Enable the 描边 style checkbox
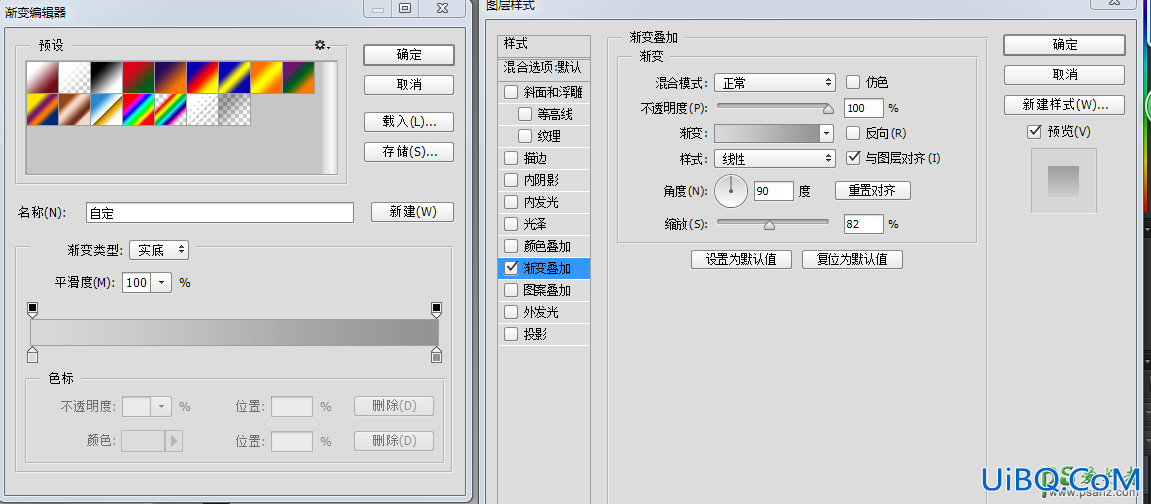This screenshot has height=504, width=1151. (511, 158)
